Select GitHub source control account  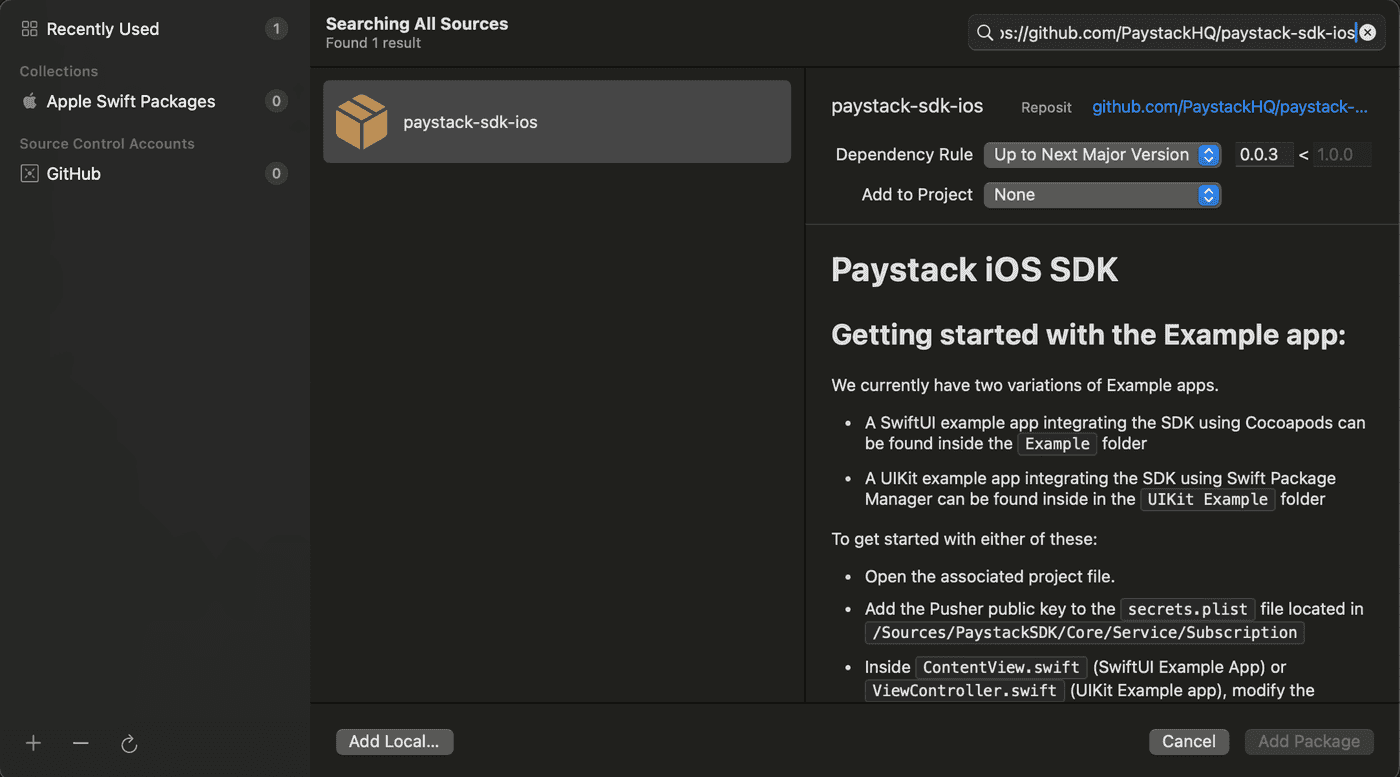coord(74,174)
